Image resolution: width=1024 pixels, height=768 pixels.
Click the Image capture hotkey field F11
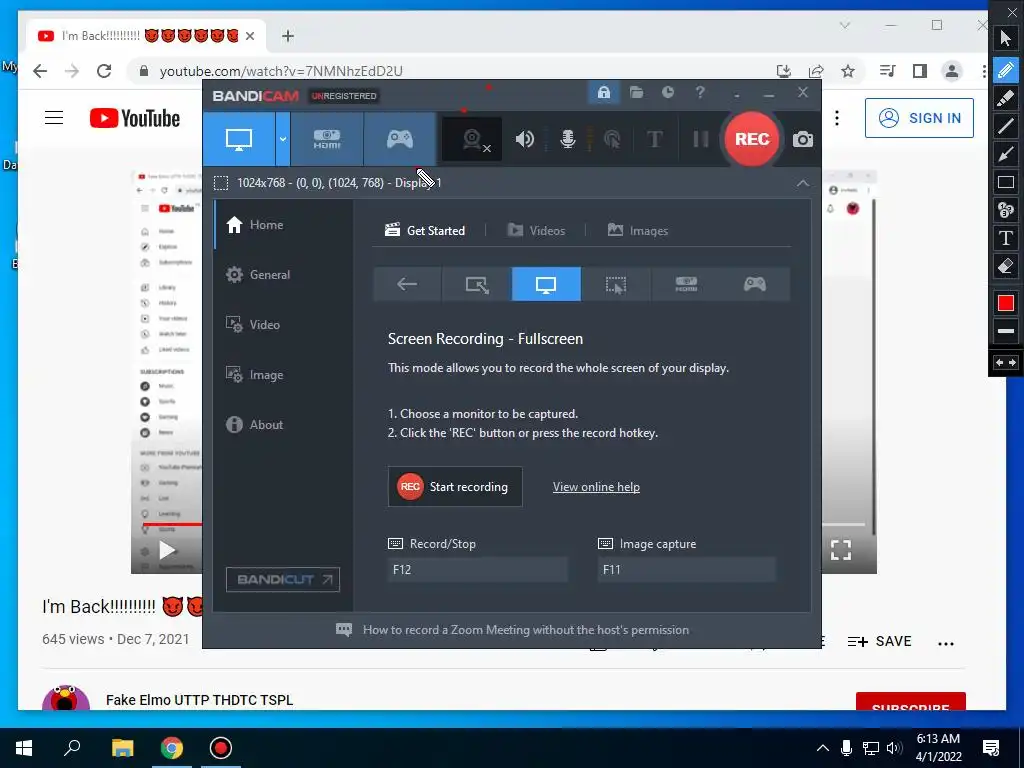(686, 569)
